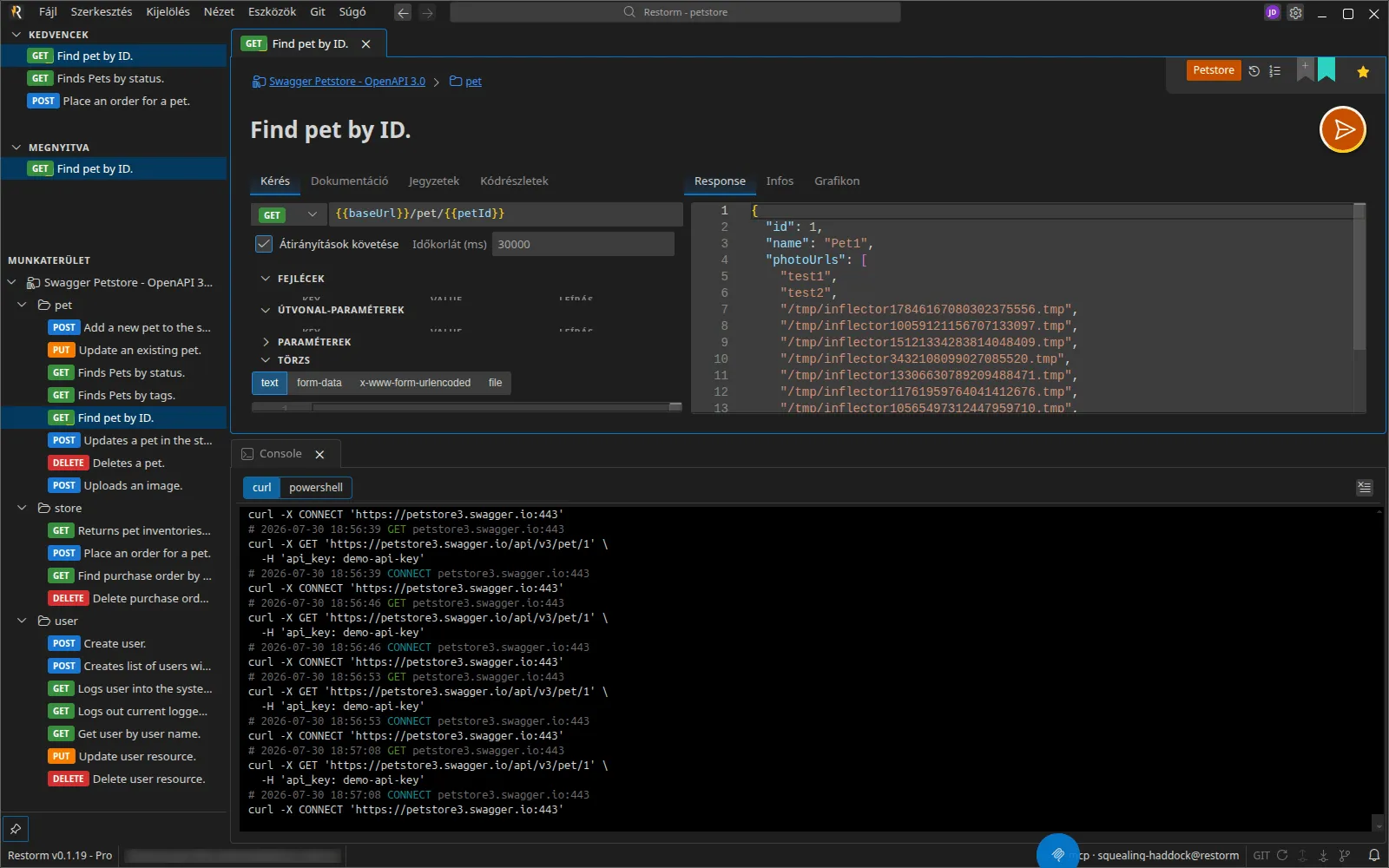Switch to the Kódrészletek tab
The width and height of the screenshot is (1389, 868).
coord(514,181)
